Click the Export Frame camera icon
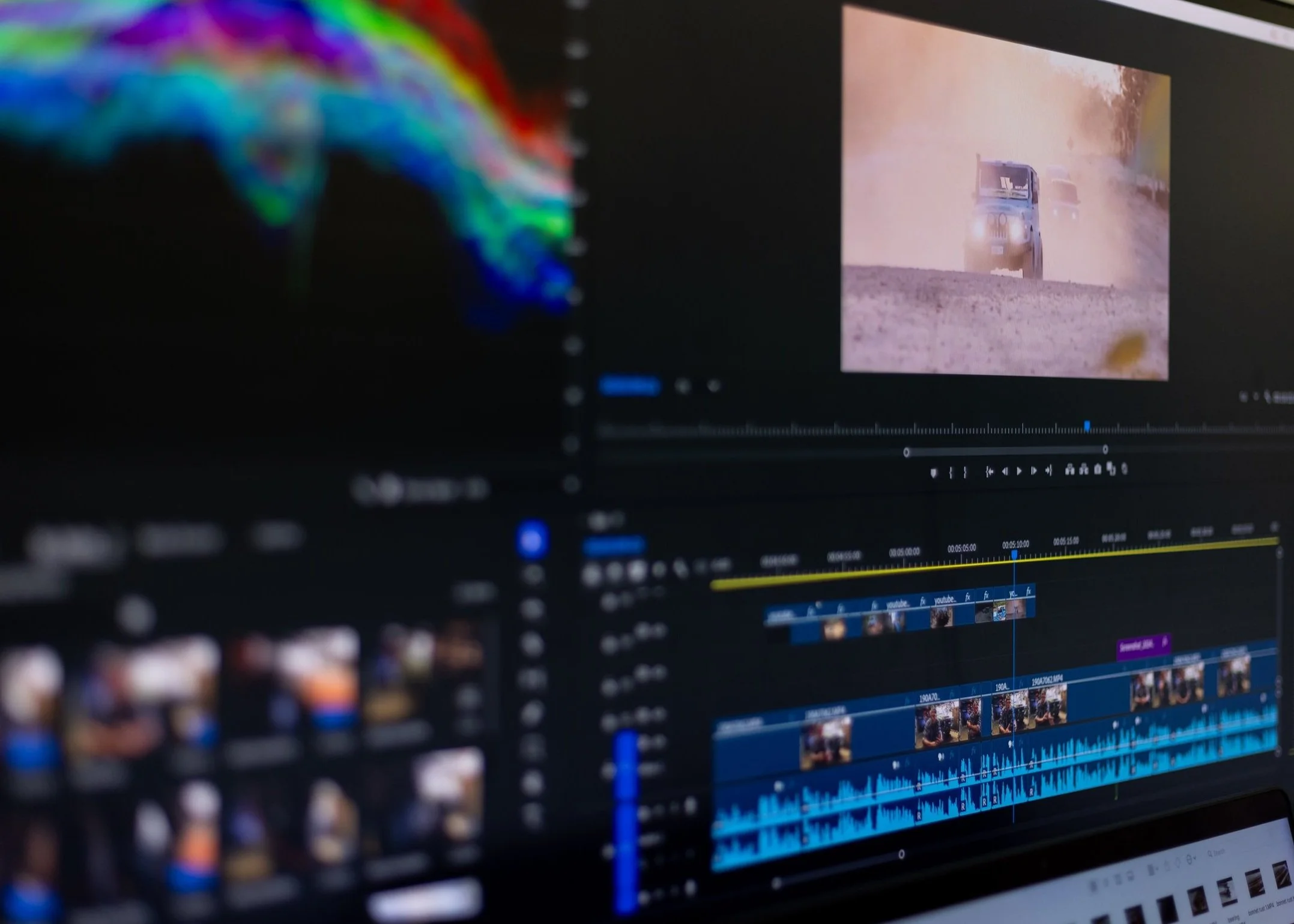This screenshot has width=1294, height=924. 1098,470
